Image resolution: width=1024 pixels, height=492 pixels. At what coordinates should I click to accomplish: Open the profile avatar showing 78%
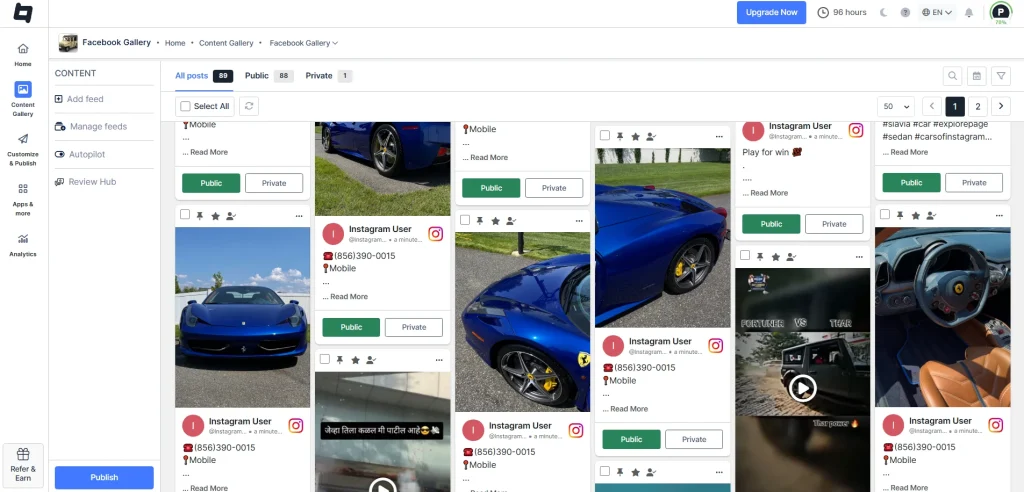[x=1000, y=12]
